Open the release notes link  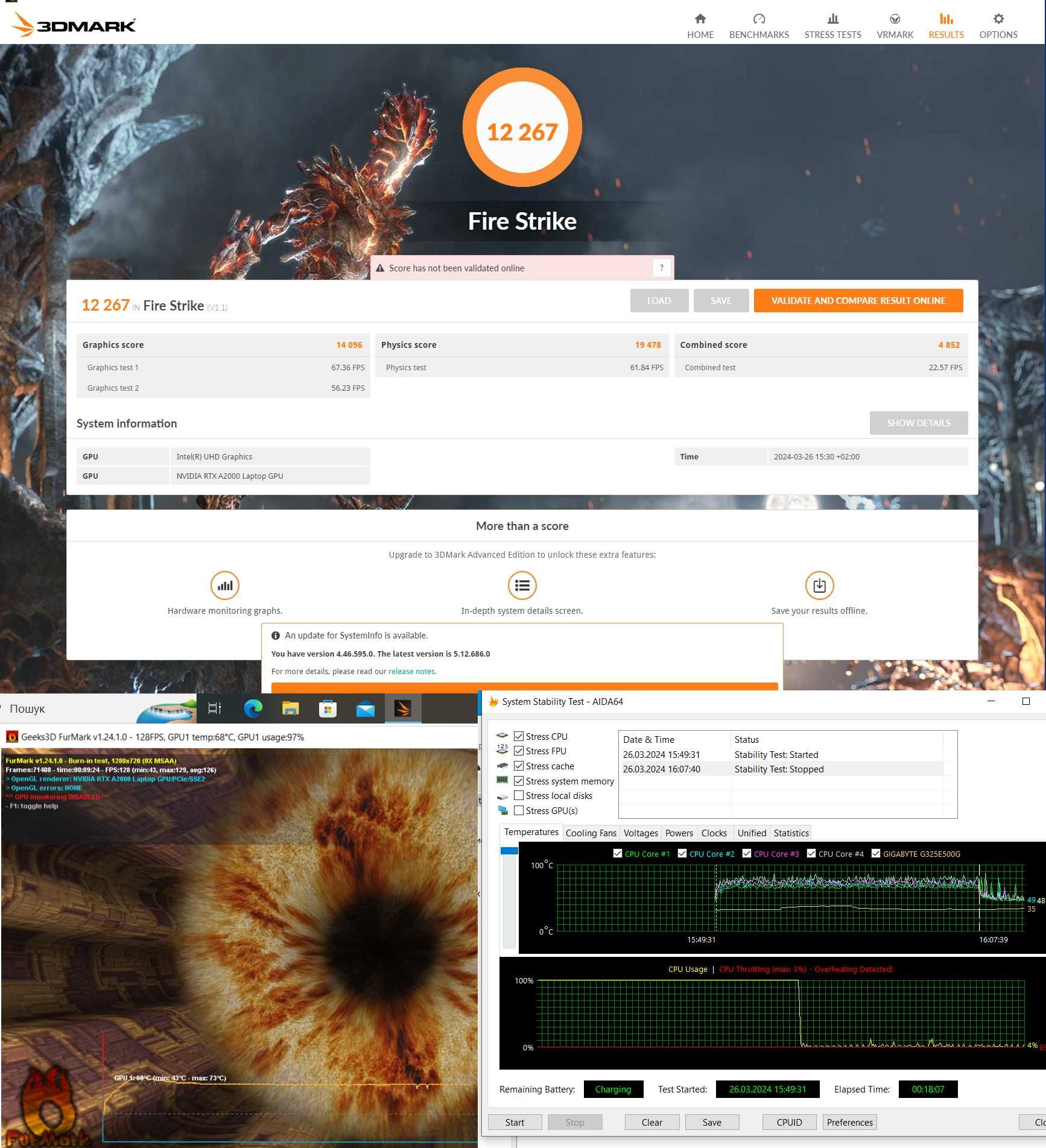(x=411, y=671)
